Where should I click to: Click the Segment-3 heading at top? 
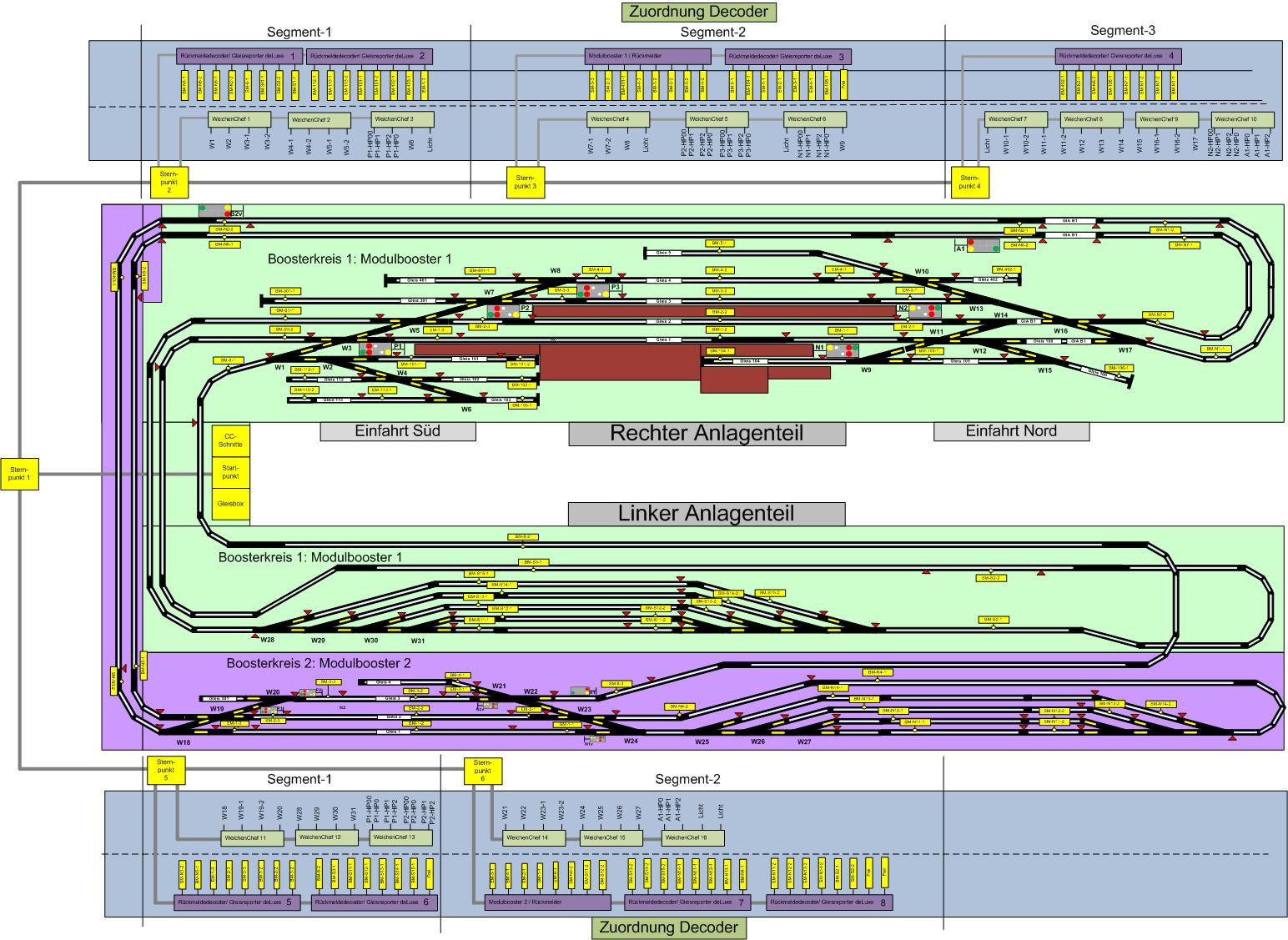[x=1123, y=31]
